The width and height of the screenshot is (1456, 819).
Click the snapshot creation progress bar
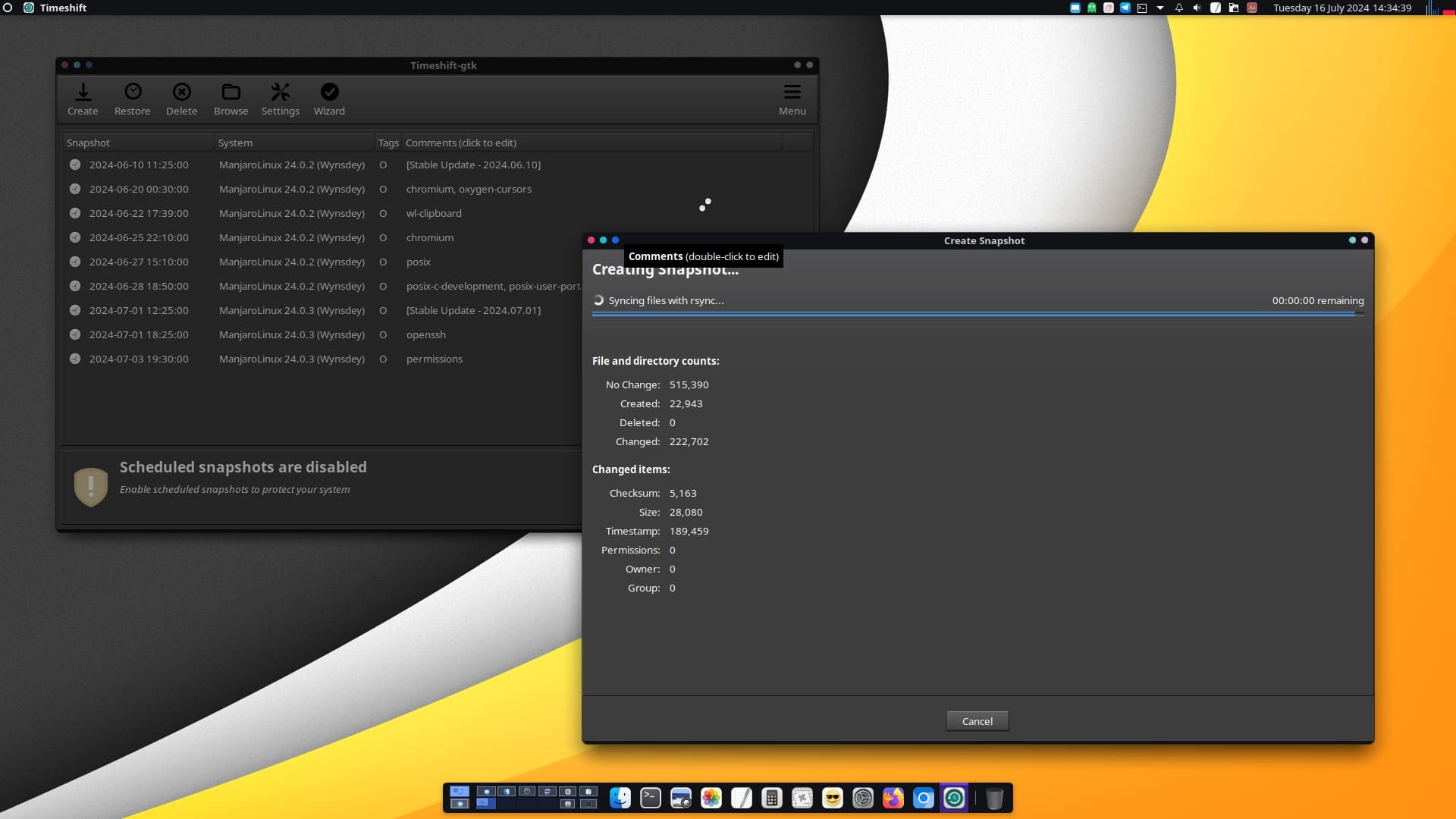[x=977, y=313]
